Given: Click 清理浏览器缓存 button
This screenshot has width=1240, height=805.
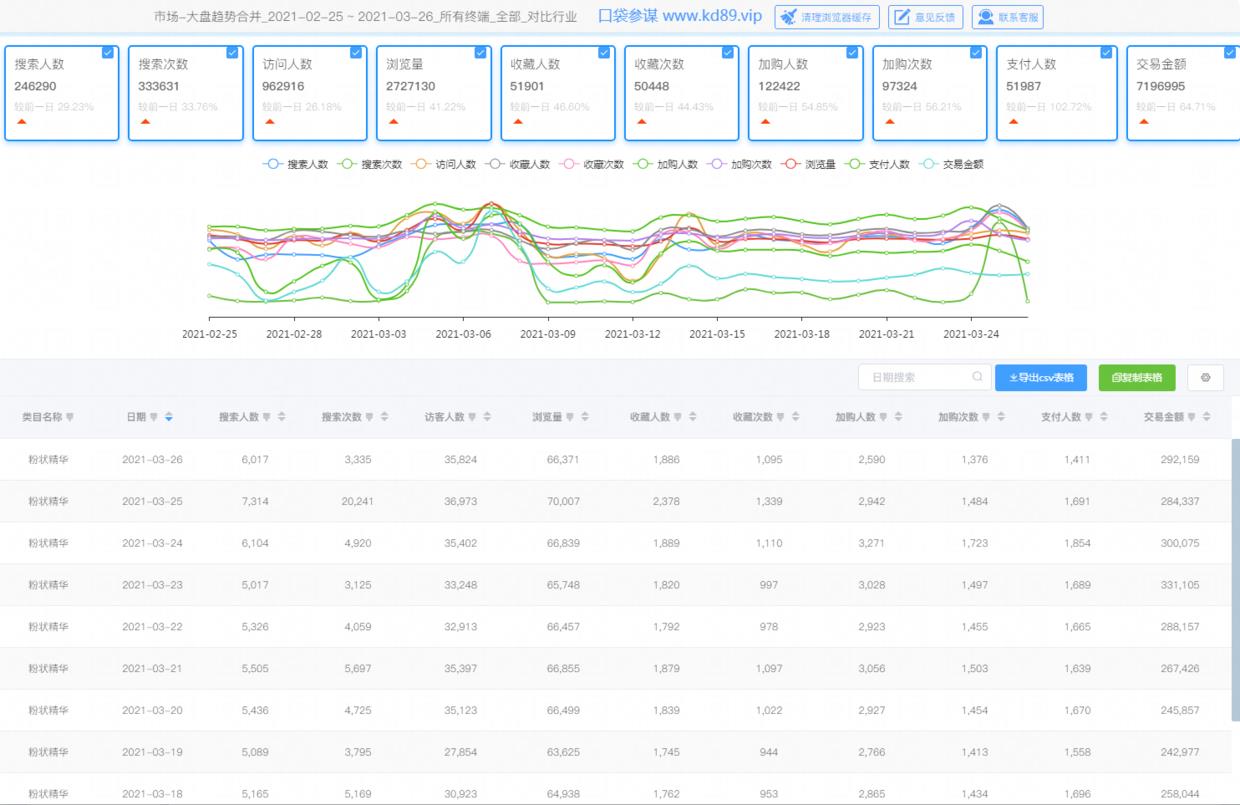Looking at the screenshot, I should [828, 17].
